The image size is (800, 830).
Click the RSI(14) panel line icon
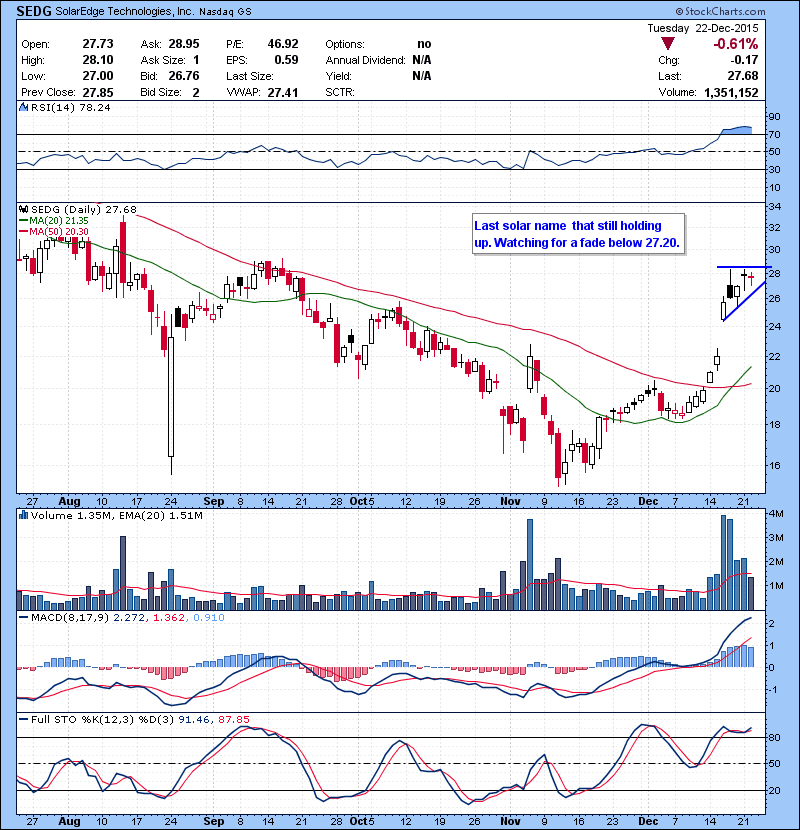click(23, 107)
